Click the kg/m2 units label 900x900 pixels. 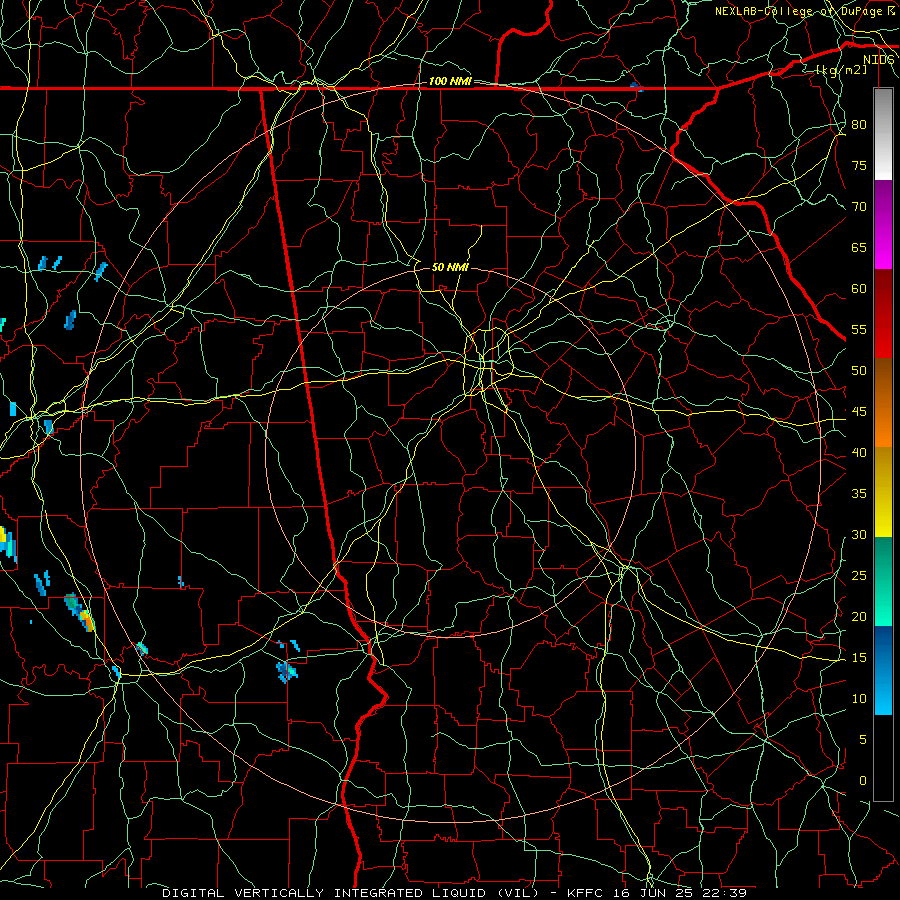click(x=841, y=69)
